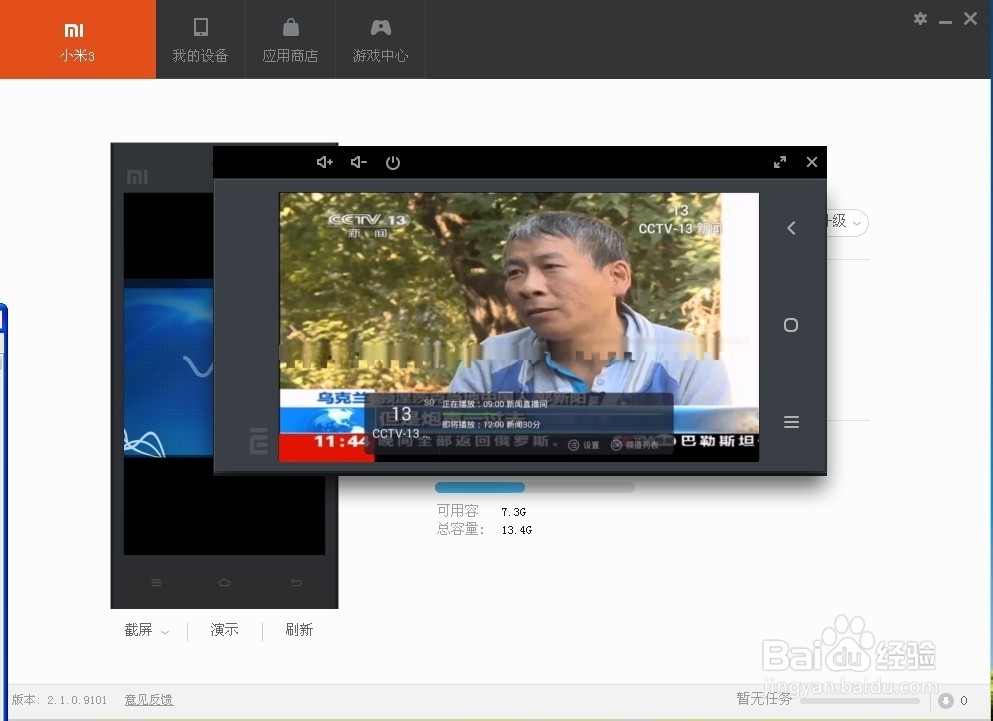Click the phone screen preview thumbnail
Screen dimensions: 993x721
pos(168,374)
